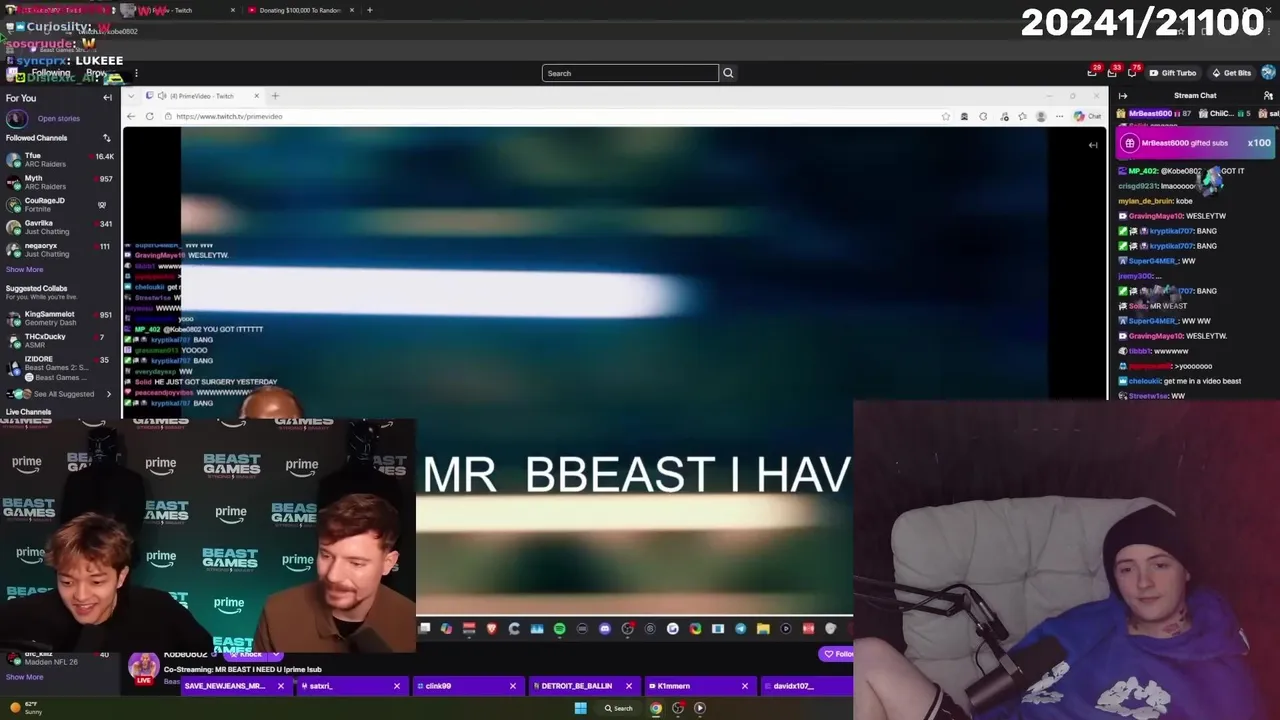Screen dimensions: 1280x720
Task: Open CouRageJD channel in followed list
Action: coord(60,204)
